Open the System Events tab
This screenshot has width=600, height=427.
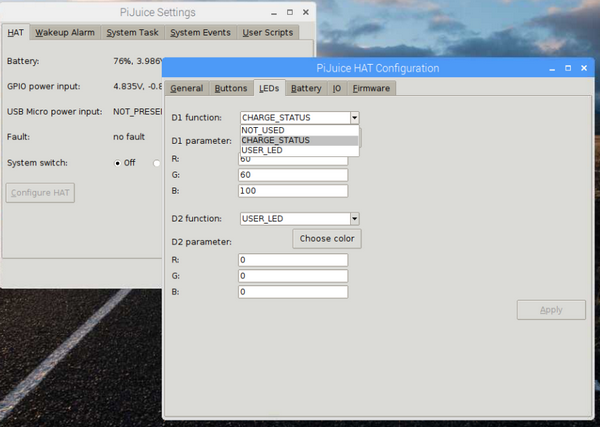pos(201,33)
